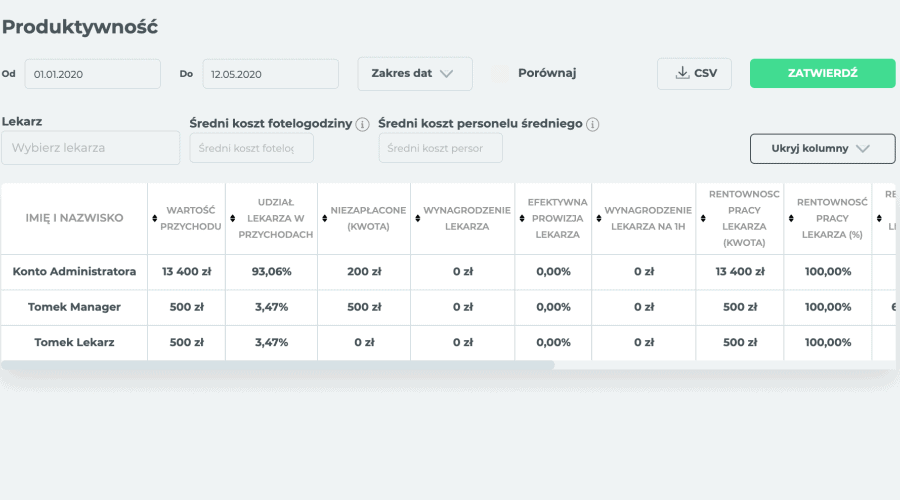
Task: Sort by Wynagrodzenie lekarza na 1h
Action: click(x=598, y=218)
